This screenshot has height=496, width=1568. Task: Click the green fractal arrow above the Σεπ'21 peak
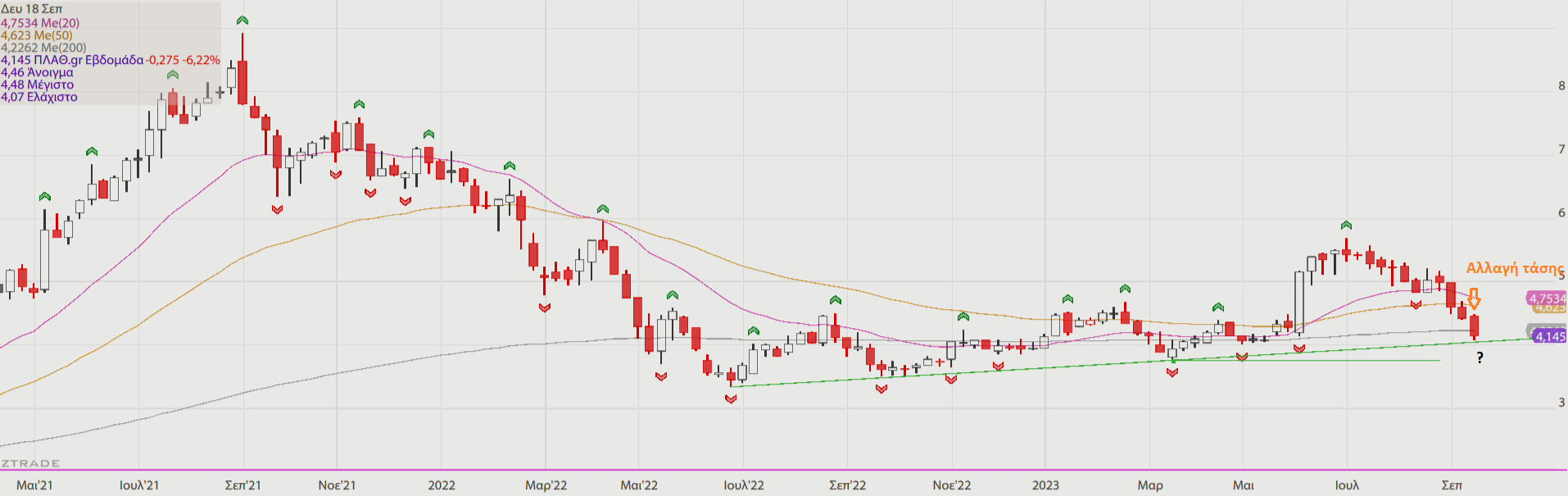point(242,20)
